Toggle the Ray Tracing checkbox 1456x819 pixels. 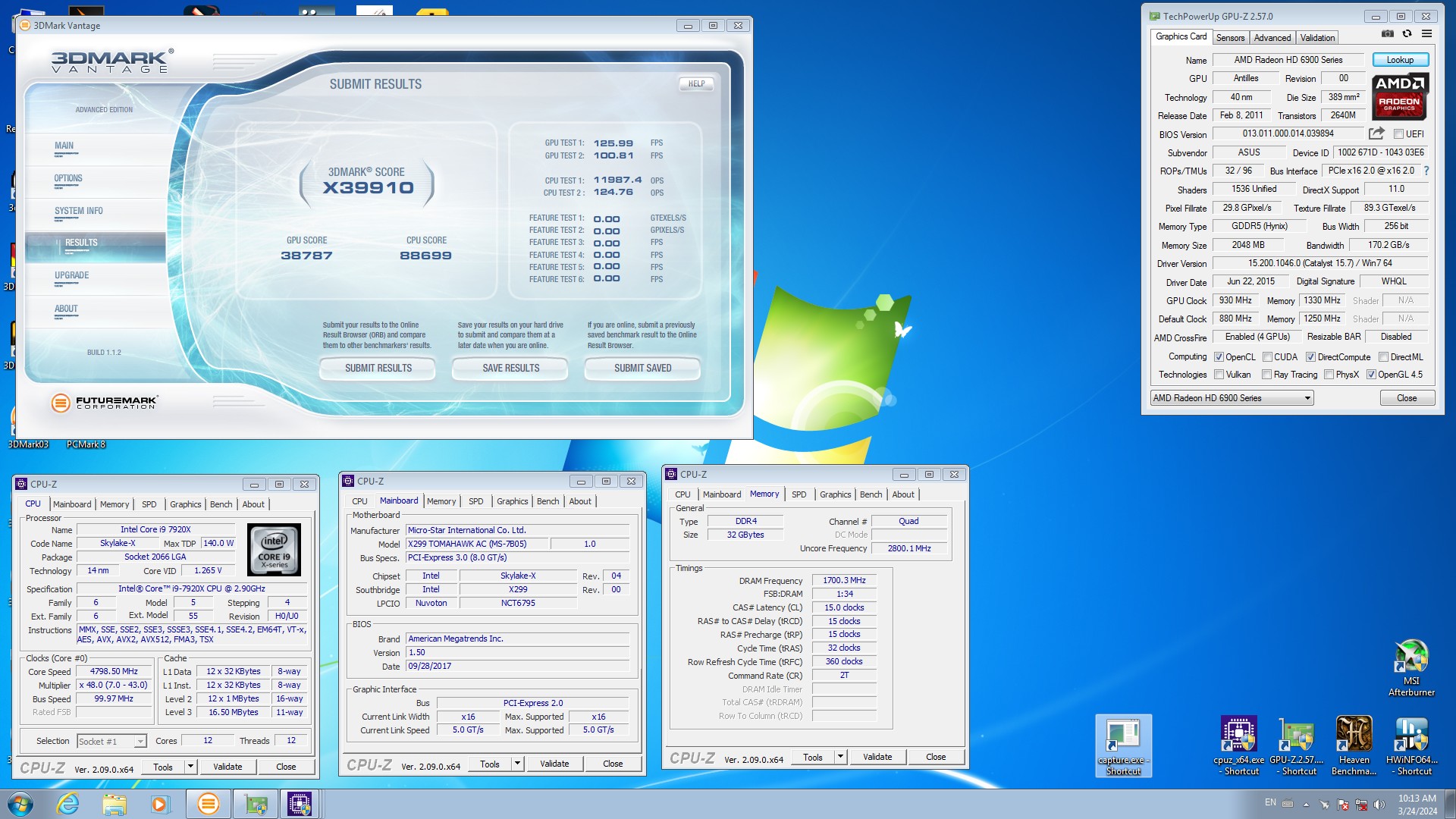click(x=1266, y=375)
